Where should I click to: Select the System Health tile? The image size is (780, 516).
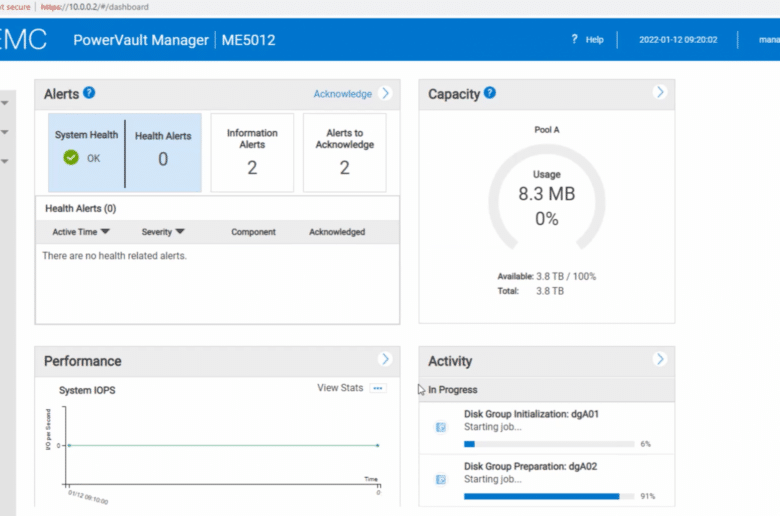(x=86, y=153)
